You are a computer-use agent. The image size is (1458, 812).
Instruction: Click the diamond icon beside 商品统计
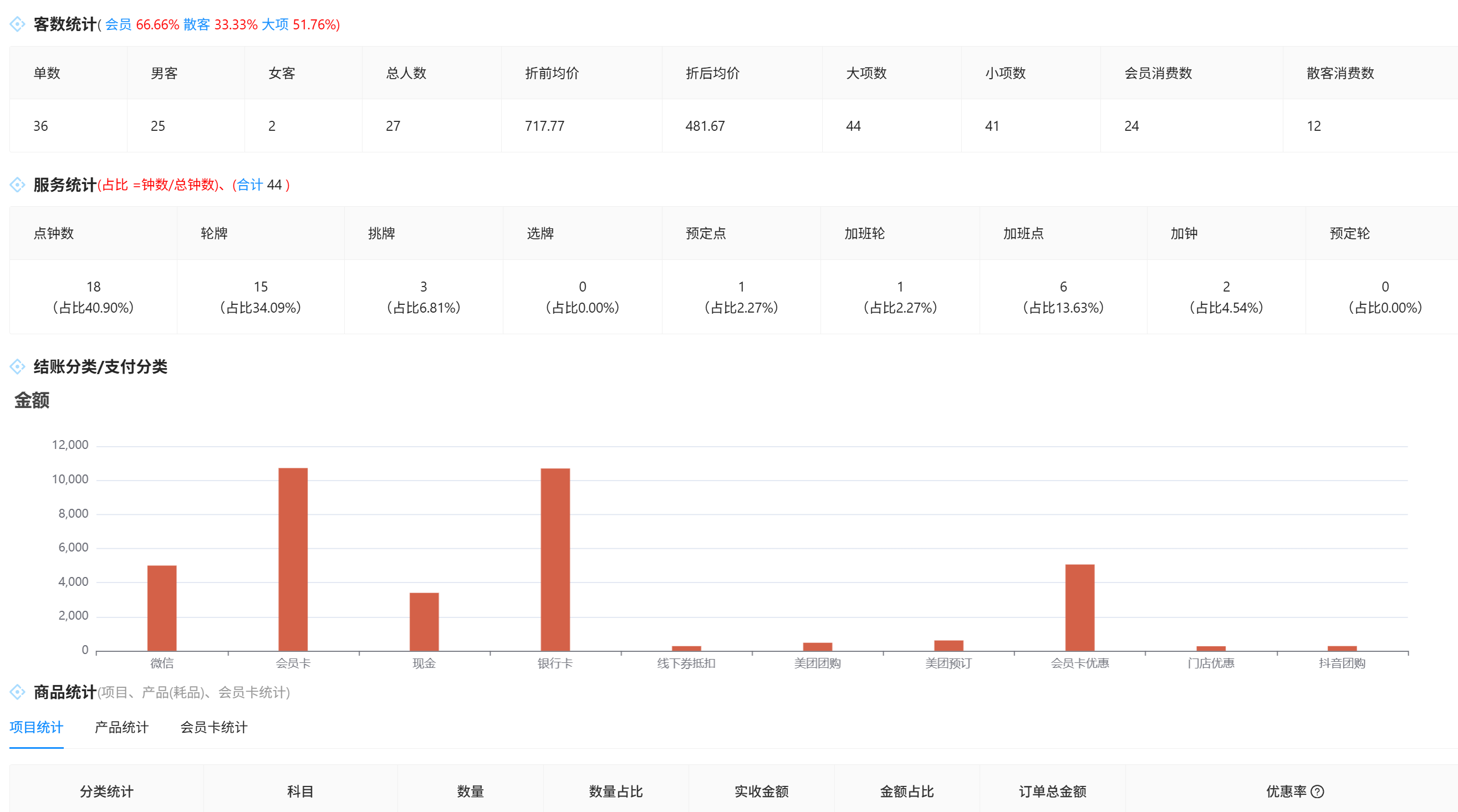pyautogui.click(x=18, y=692)
